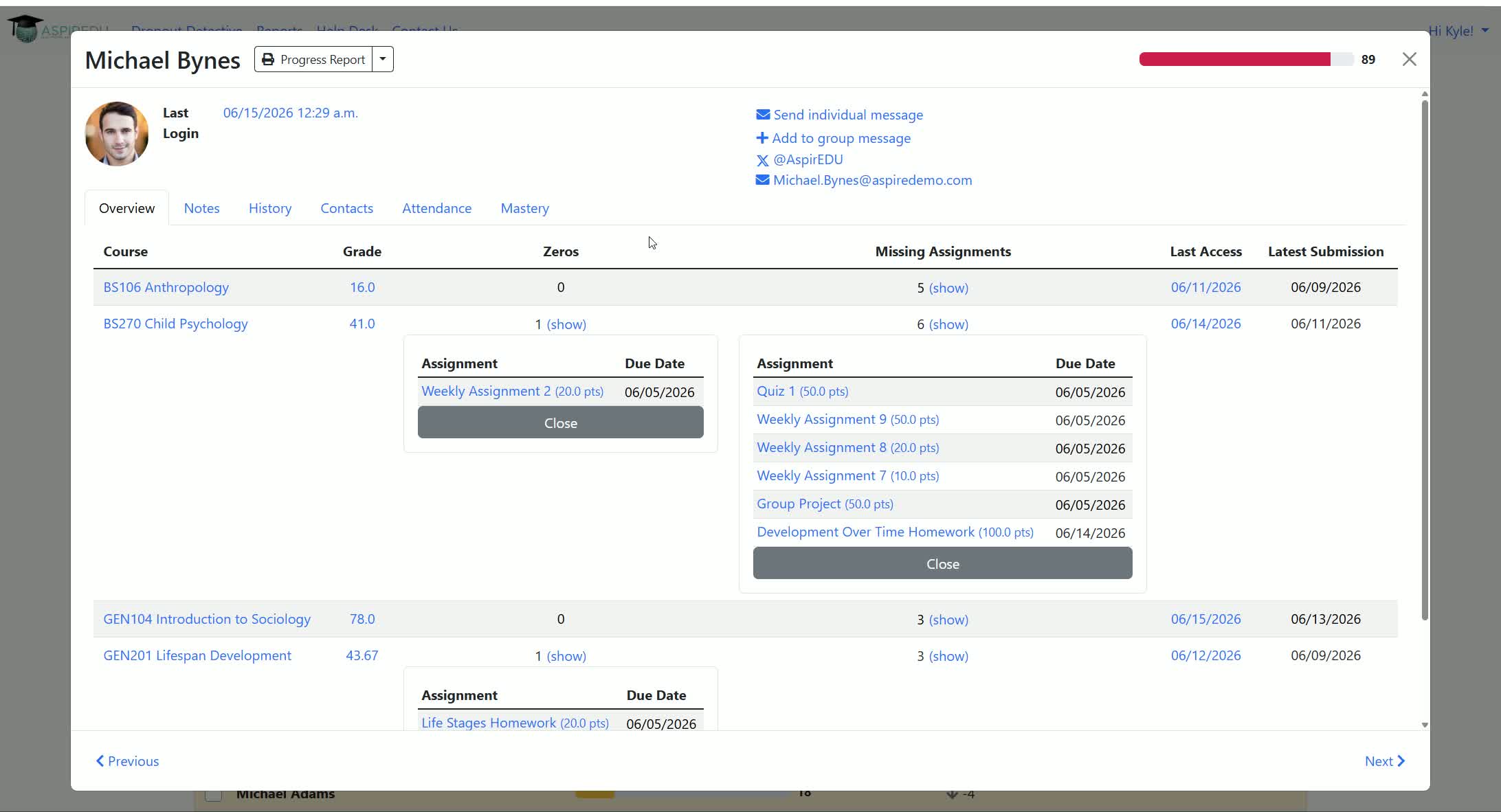The image size is (1501, 812).
Task: Click the X (Twitter) logo icon
Action: 763,160
